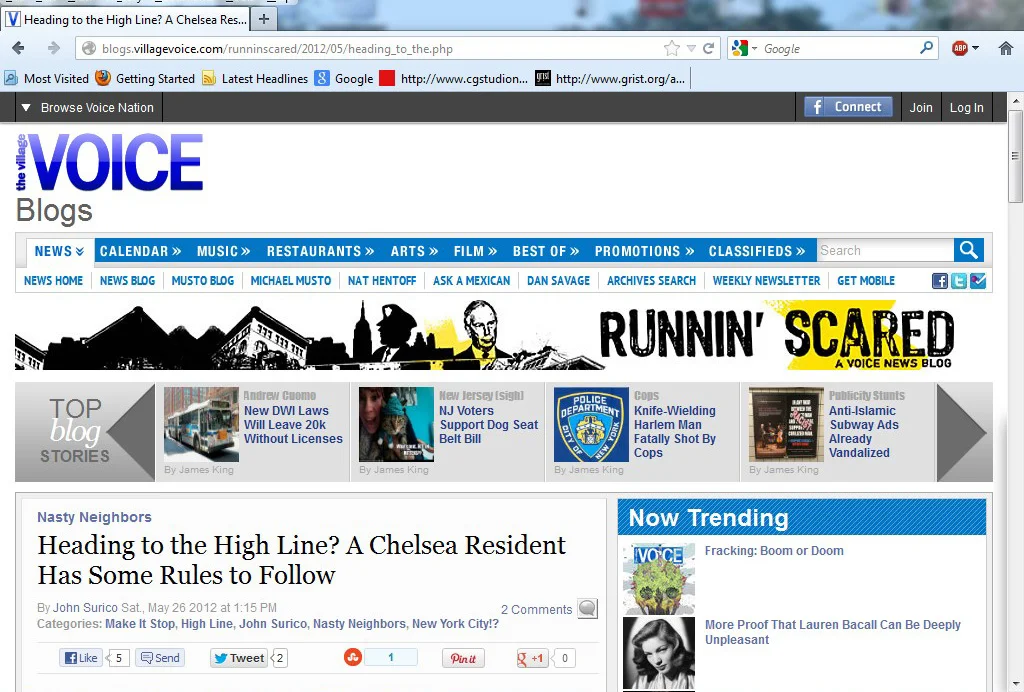Click the magnifier in the Google search box
Viewport: 1024px width, 692px height.
coord(926,48)
